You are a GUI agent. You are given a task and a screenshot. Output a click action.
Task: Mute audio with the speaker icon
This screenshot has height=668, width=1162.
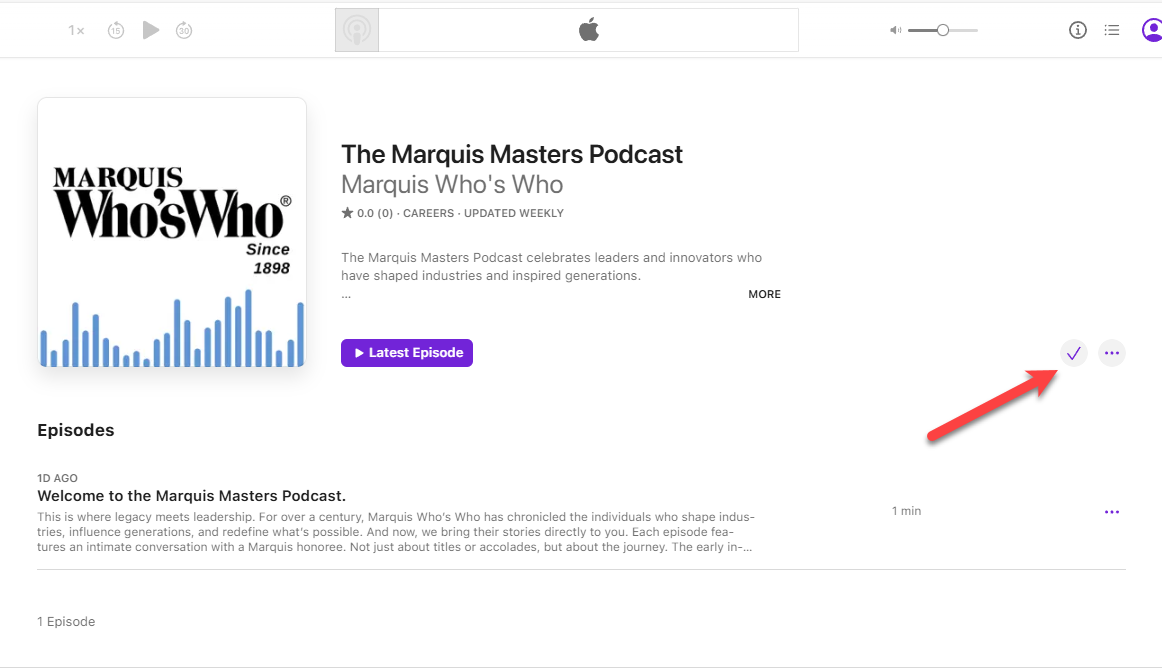[x=895, y=31]
